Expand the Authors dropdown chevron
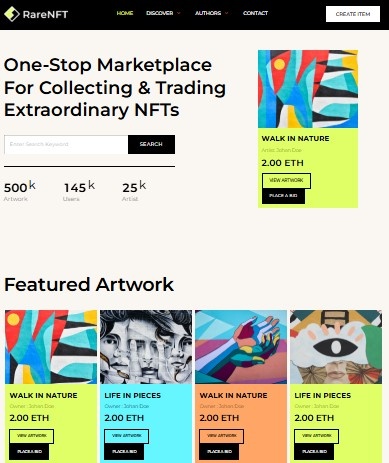389x463 pixels. [x=227, y=13]
